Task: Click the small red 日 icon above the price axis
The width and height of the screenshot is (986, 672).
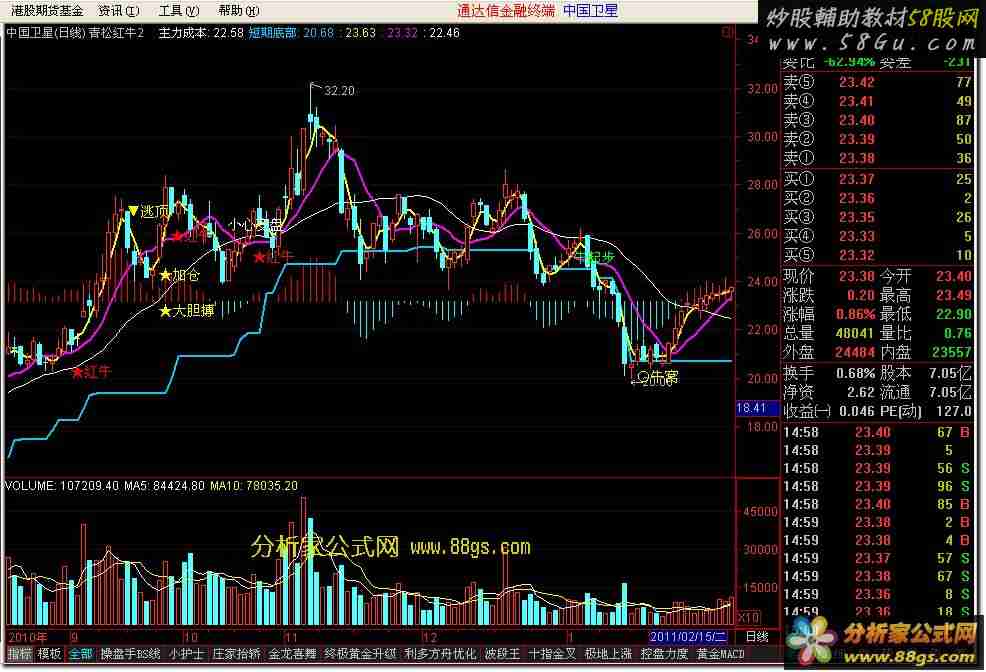Action: [x=728, y=32]
